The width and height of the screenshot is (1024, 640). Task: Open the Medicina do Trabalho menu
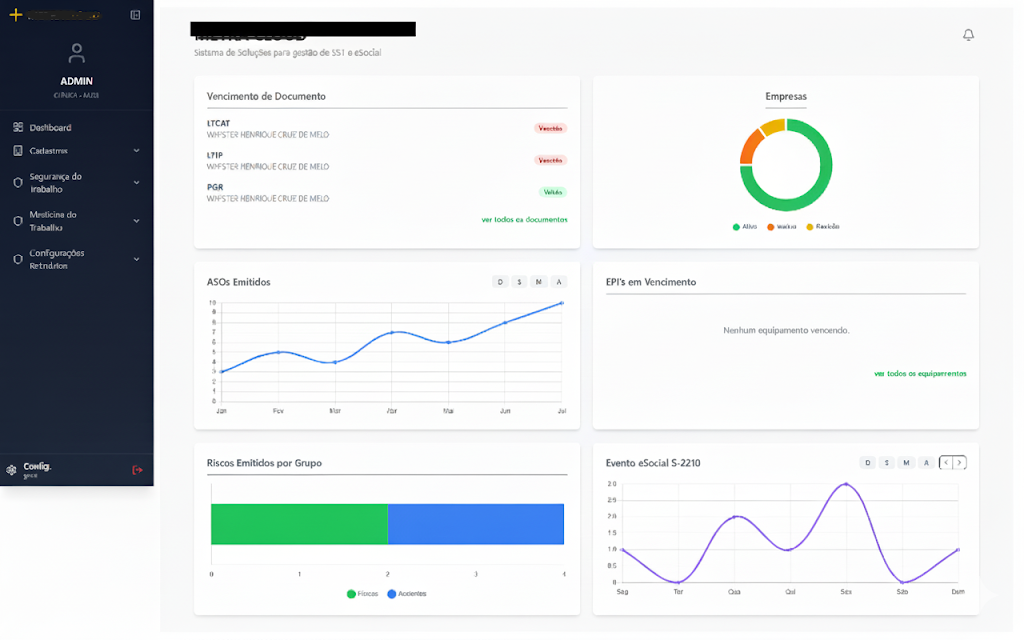point(53,221)
